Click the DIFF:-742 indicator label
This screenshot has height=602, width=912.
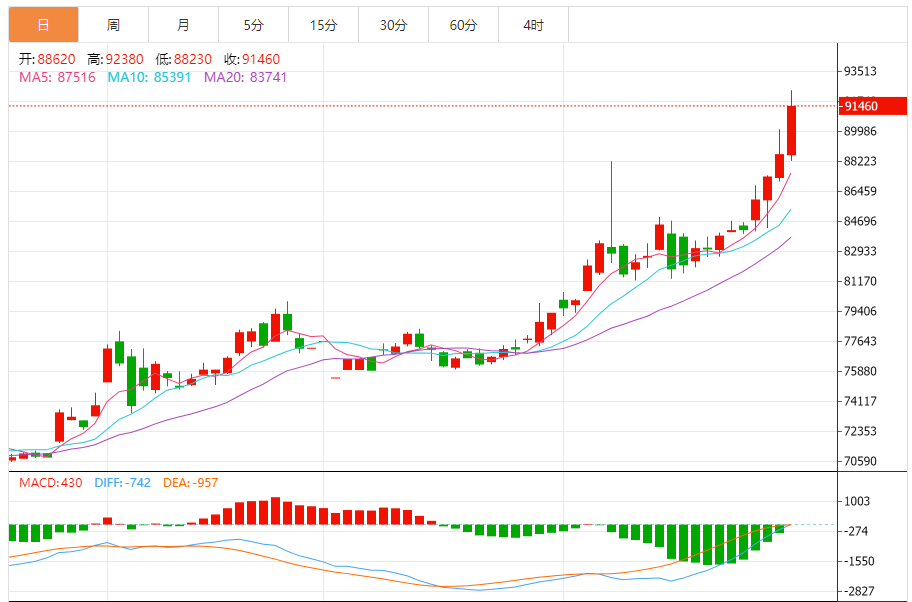(123, 483)
